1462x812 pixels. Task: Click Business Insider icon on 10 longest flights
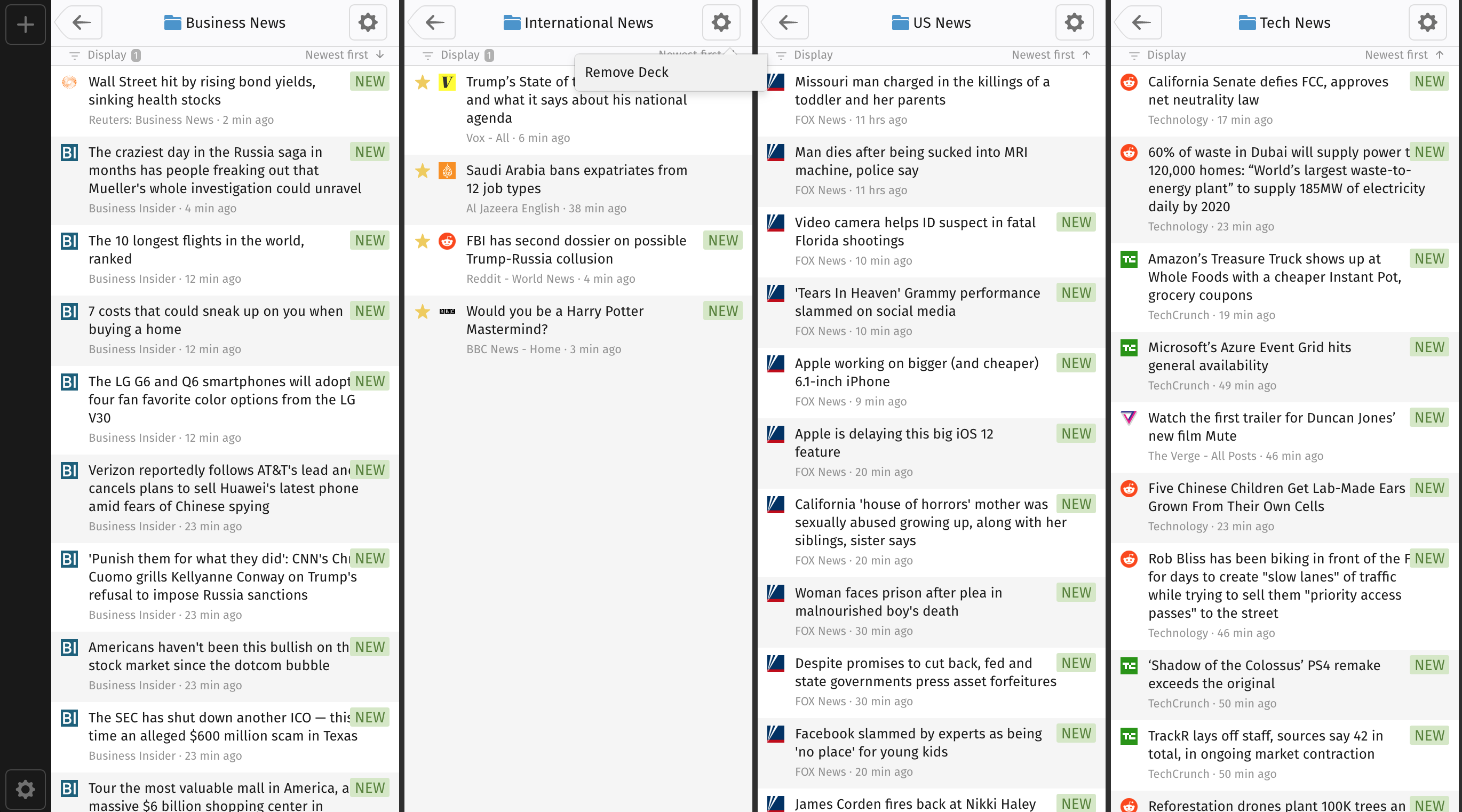point(69,241)
